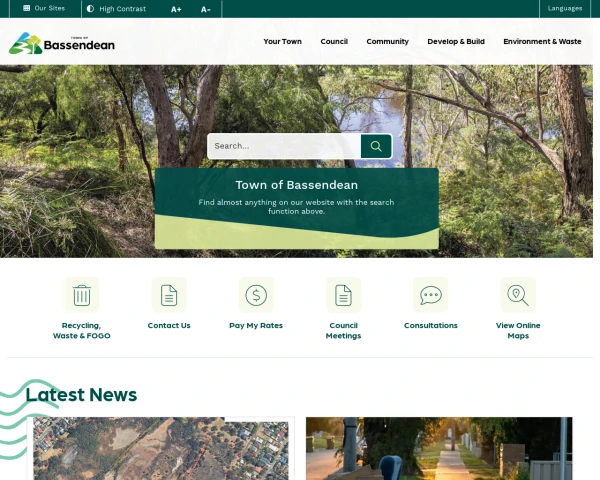The height and width of the screenshot is (480, 600).
Task: Open the Environment & Waste menu
Action: coord(542,42)
